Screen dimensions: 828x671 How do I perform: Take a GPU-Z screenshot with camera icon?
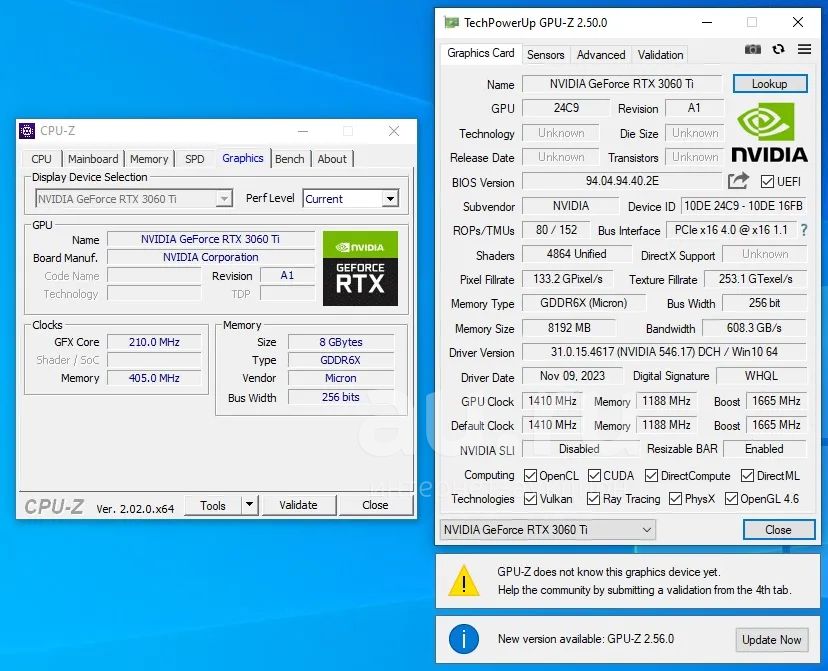click(x=752, y=49)
